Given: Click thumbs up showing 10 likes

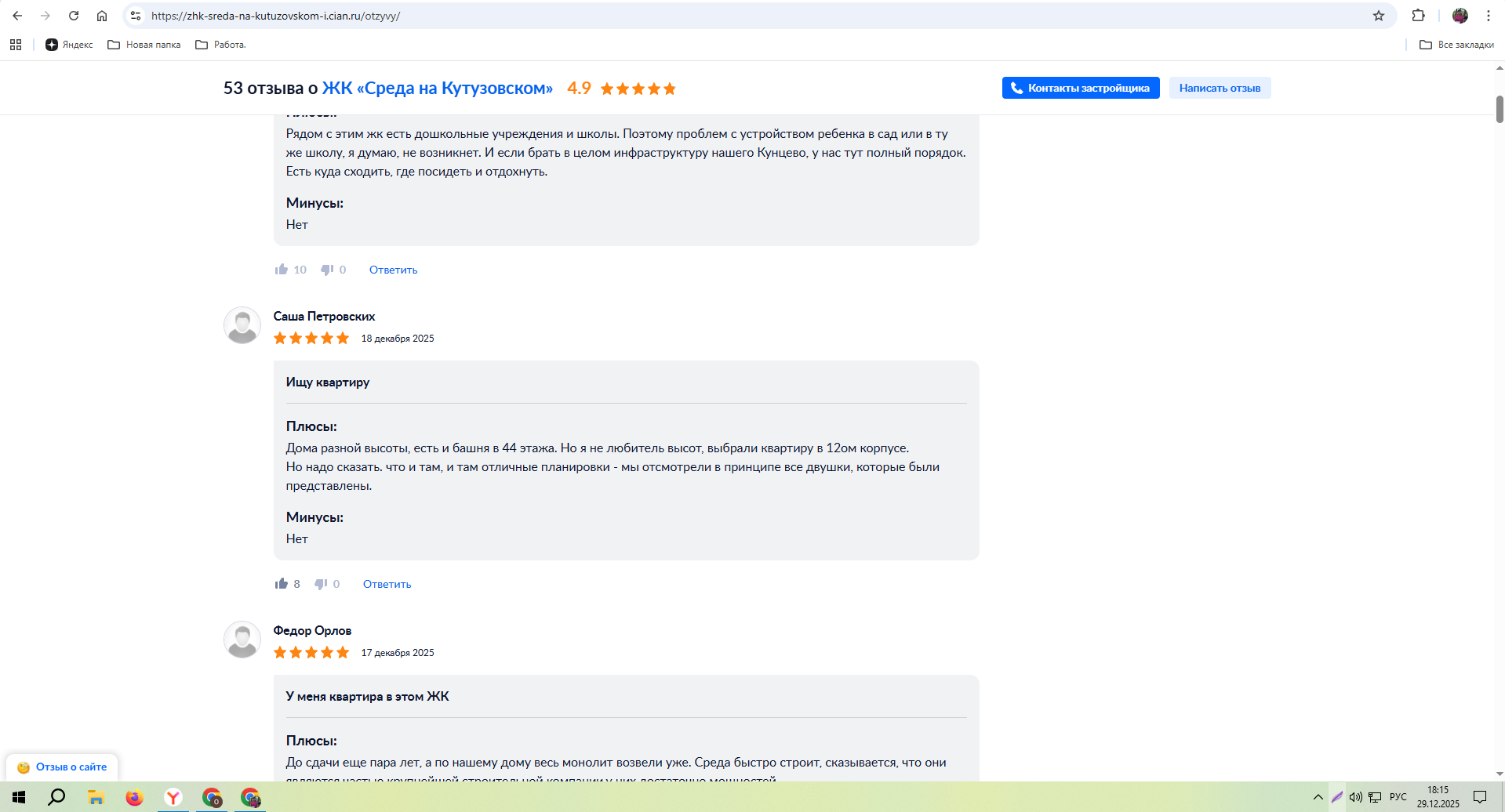Looking at the screenshot, I should click(x=282, y=270).
